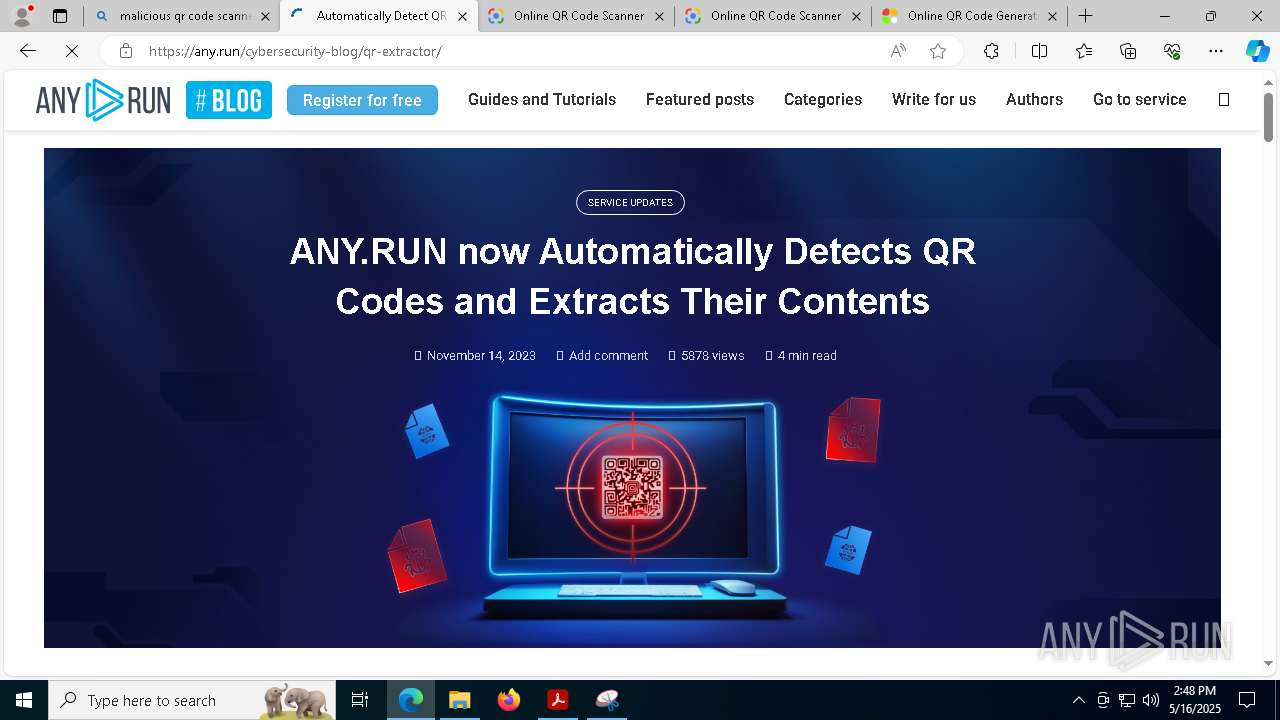Open the tab actions menu icon
The image size is (1280, 720).
(60, 16)
